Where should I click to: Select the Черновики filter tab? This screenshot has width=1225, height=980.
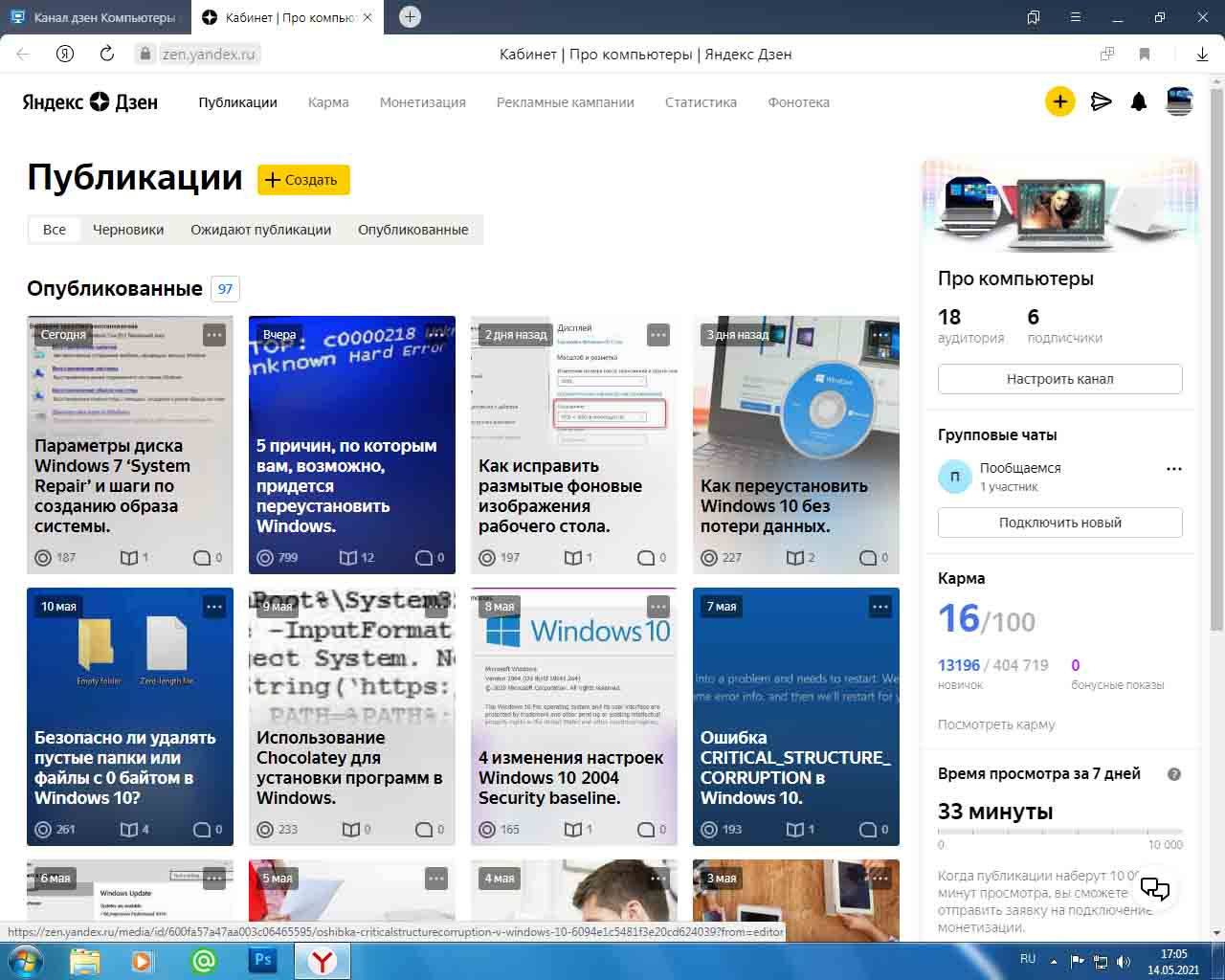pos(128,230)
